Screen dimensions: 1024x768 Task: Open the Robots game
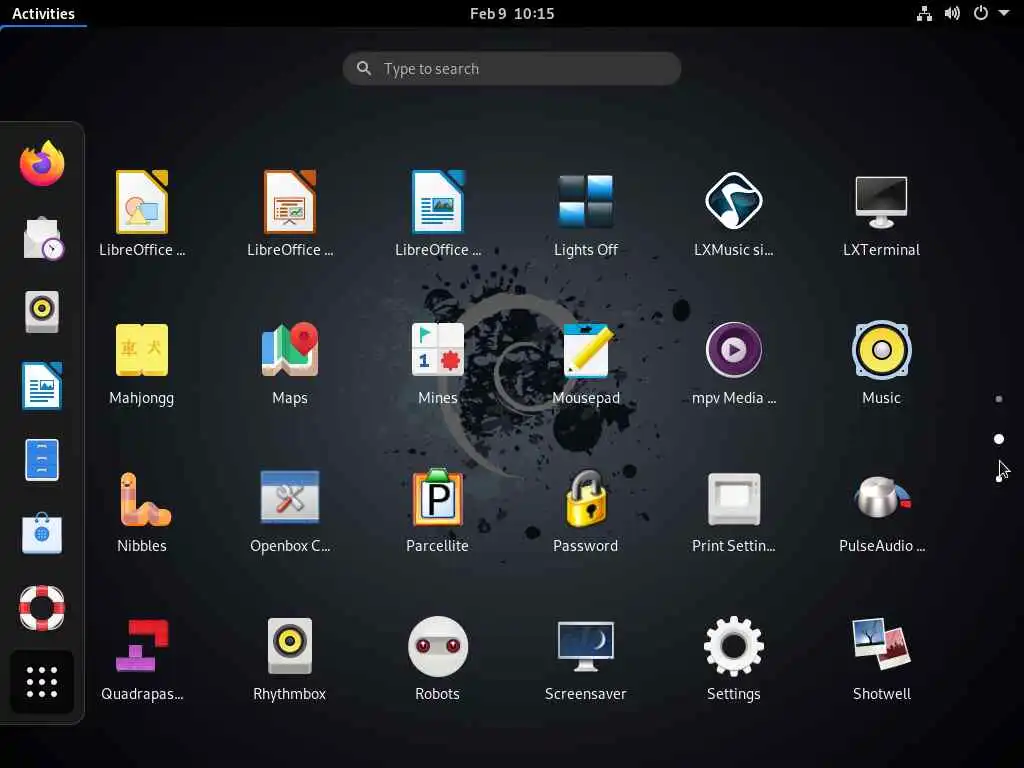(x=438, y=646)
